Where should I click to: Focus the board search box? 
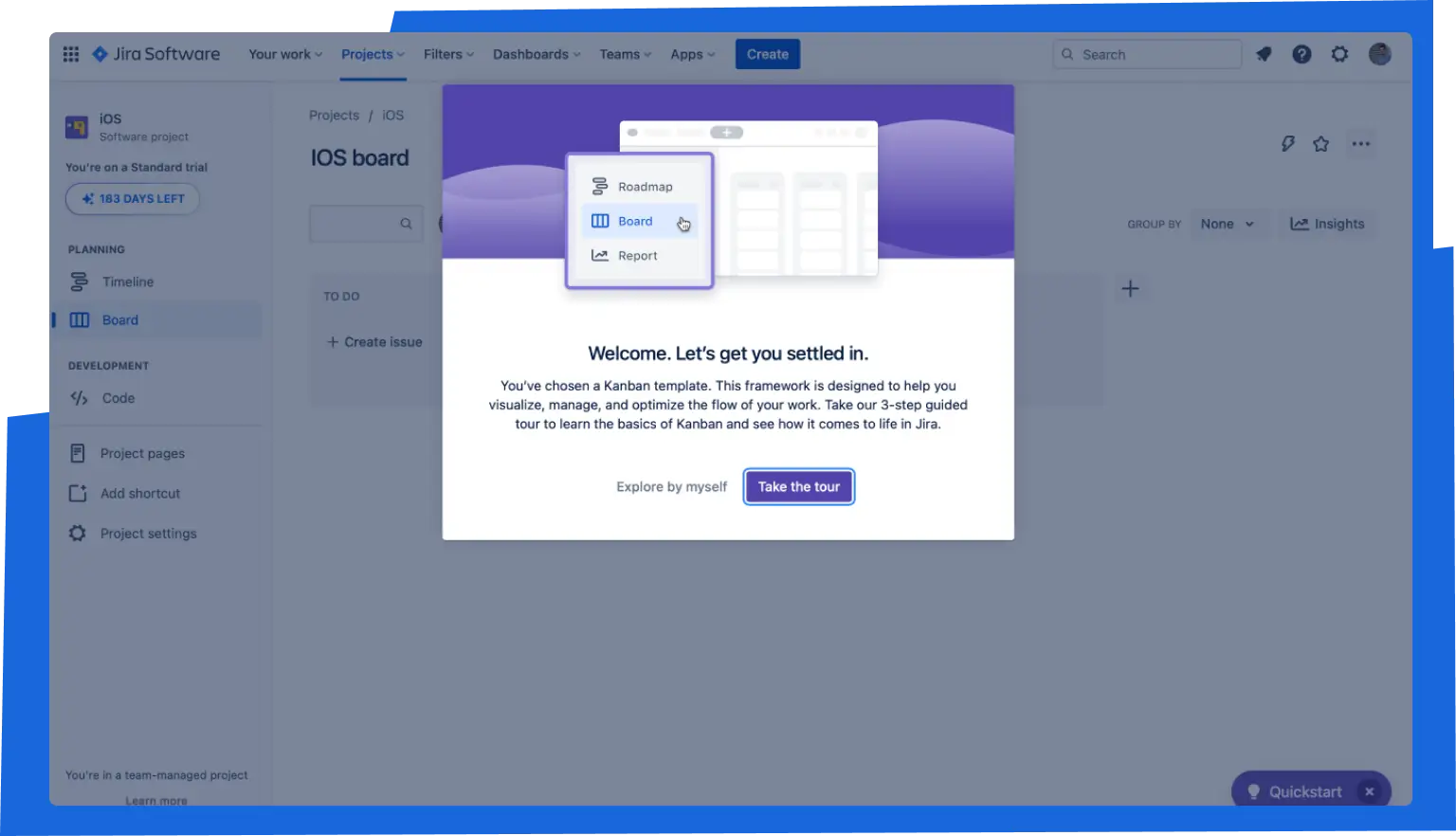click(x=366, y=224)
